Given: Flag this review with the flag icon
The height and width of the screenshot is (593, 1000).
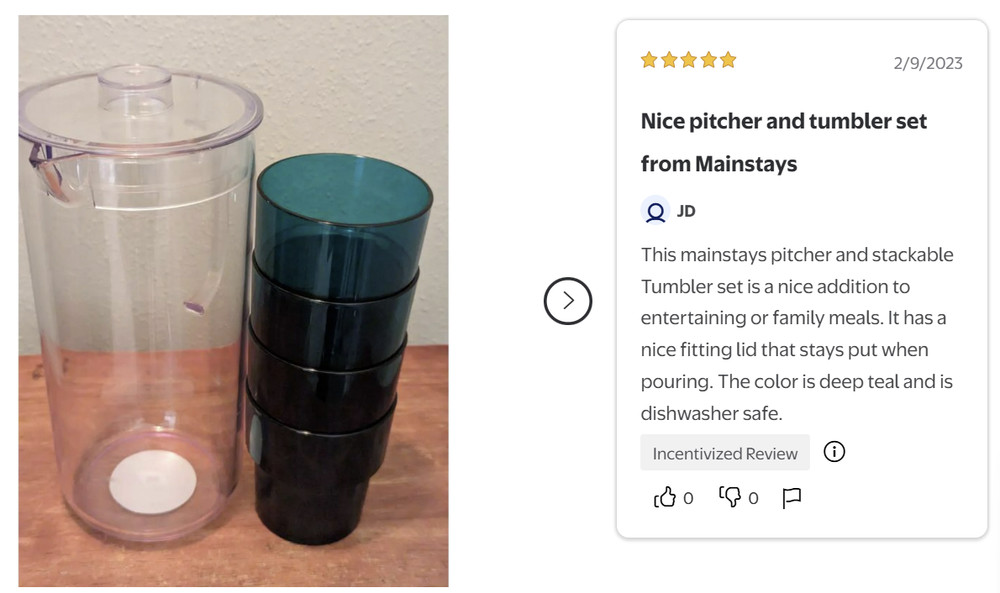Looking at the screenshot, I should (x=792, y=497).
